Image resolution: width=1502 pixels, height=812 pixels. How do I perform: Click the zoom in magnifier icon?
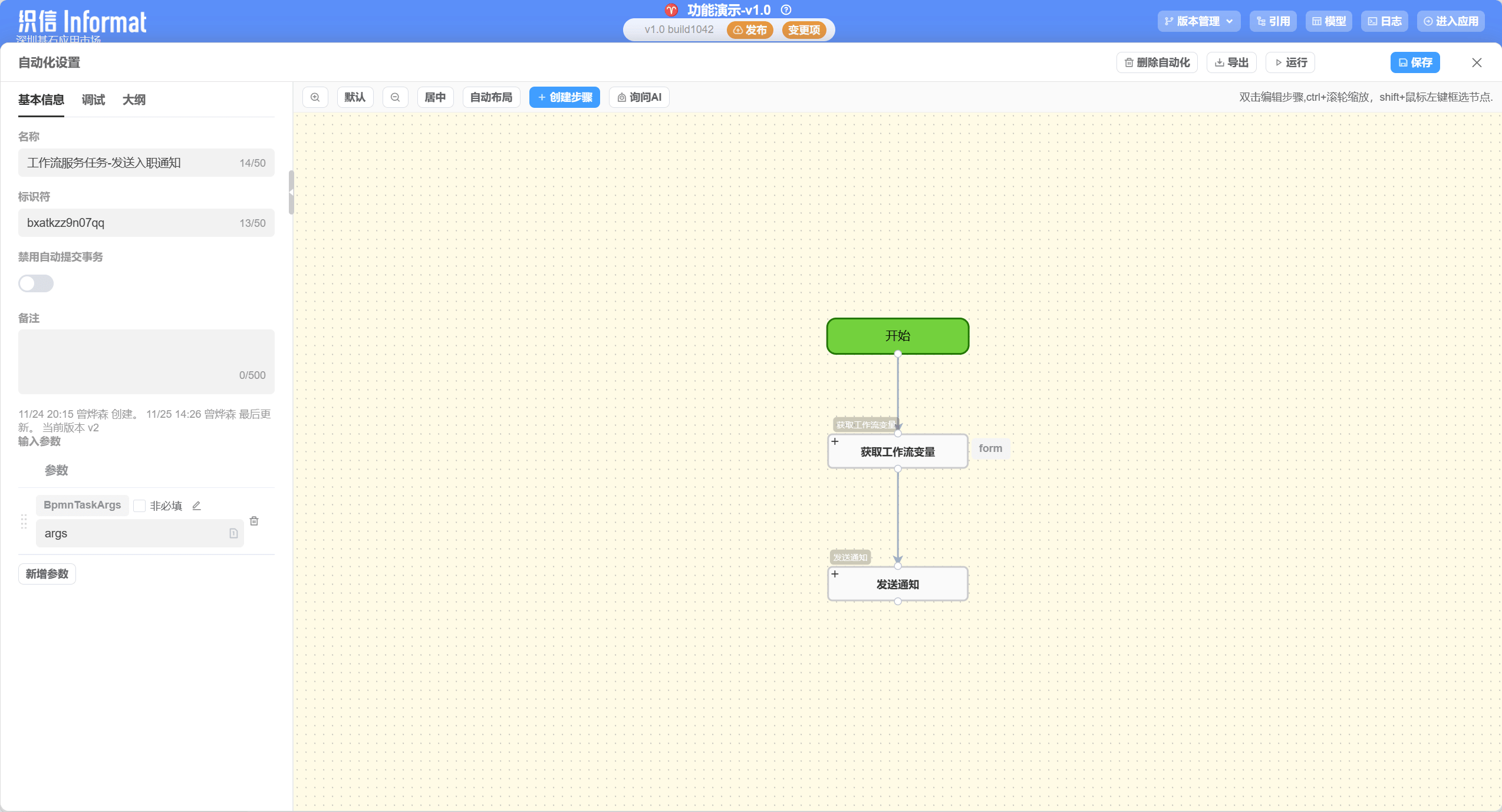(315, 97)
